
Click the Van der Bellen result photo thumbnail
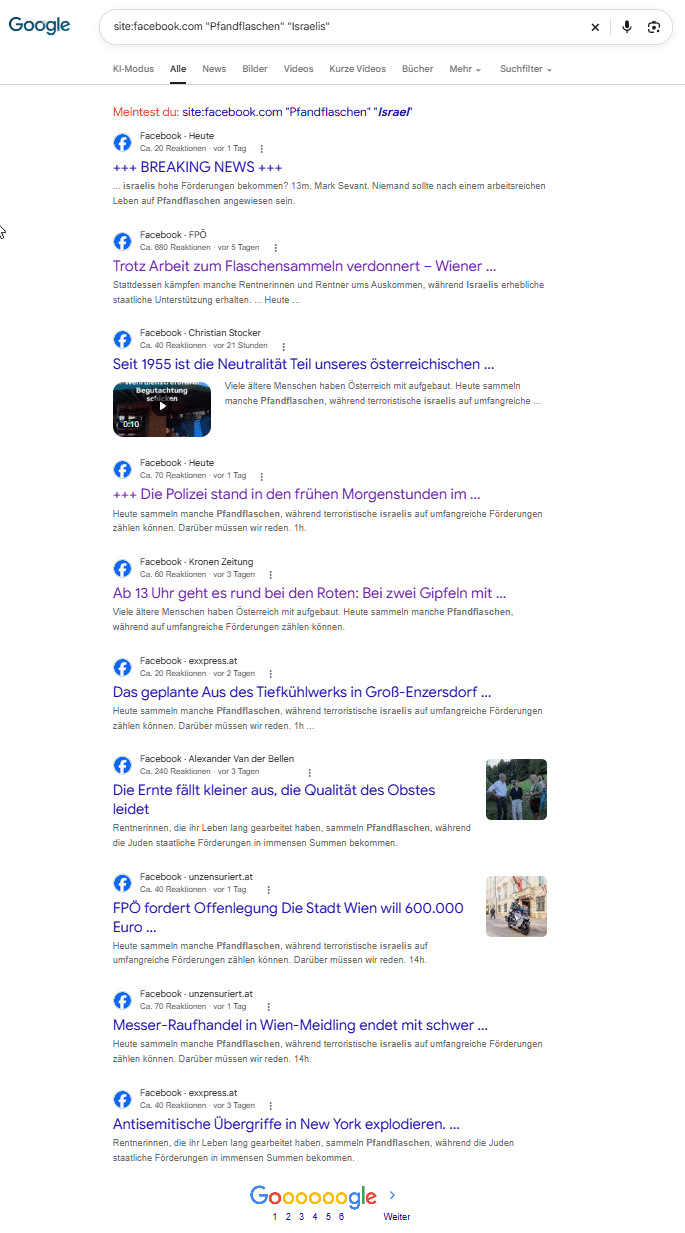click(x=516, y=790)
